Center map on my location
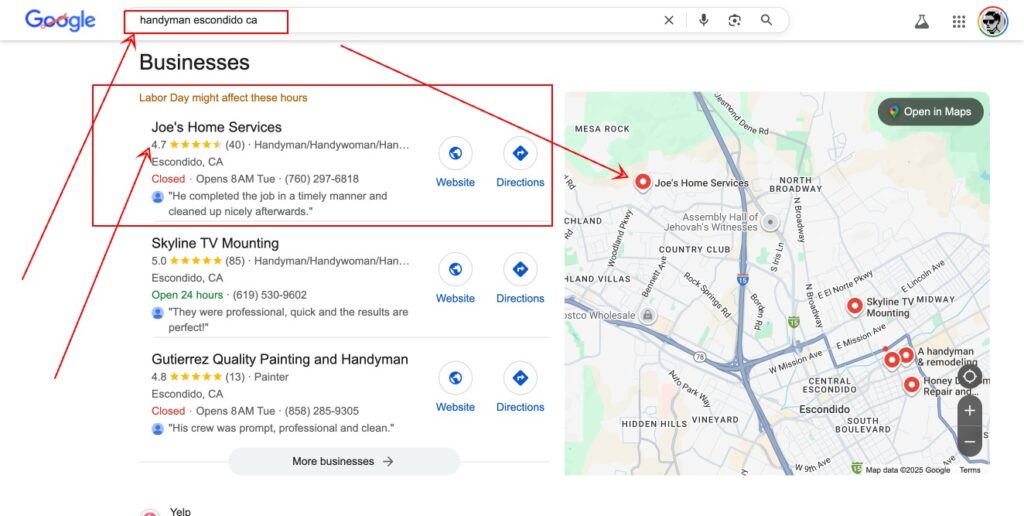This screenshot has height=516, width=1024. [970, 377]
